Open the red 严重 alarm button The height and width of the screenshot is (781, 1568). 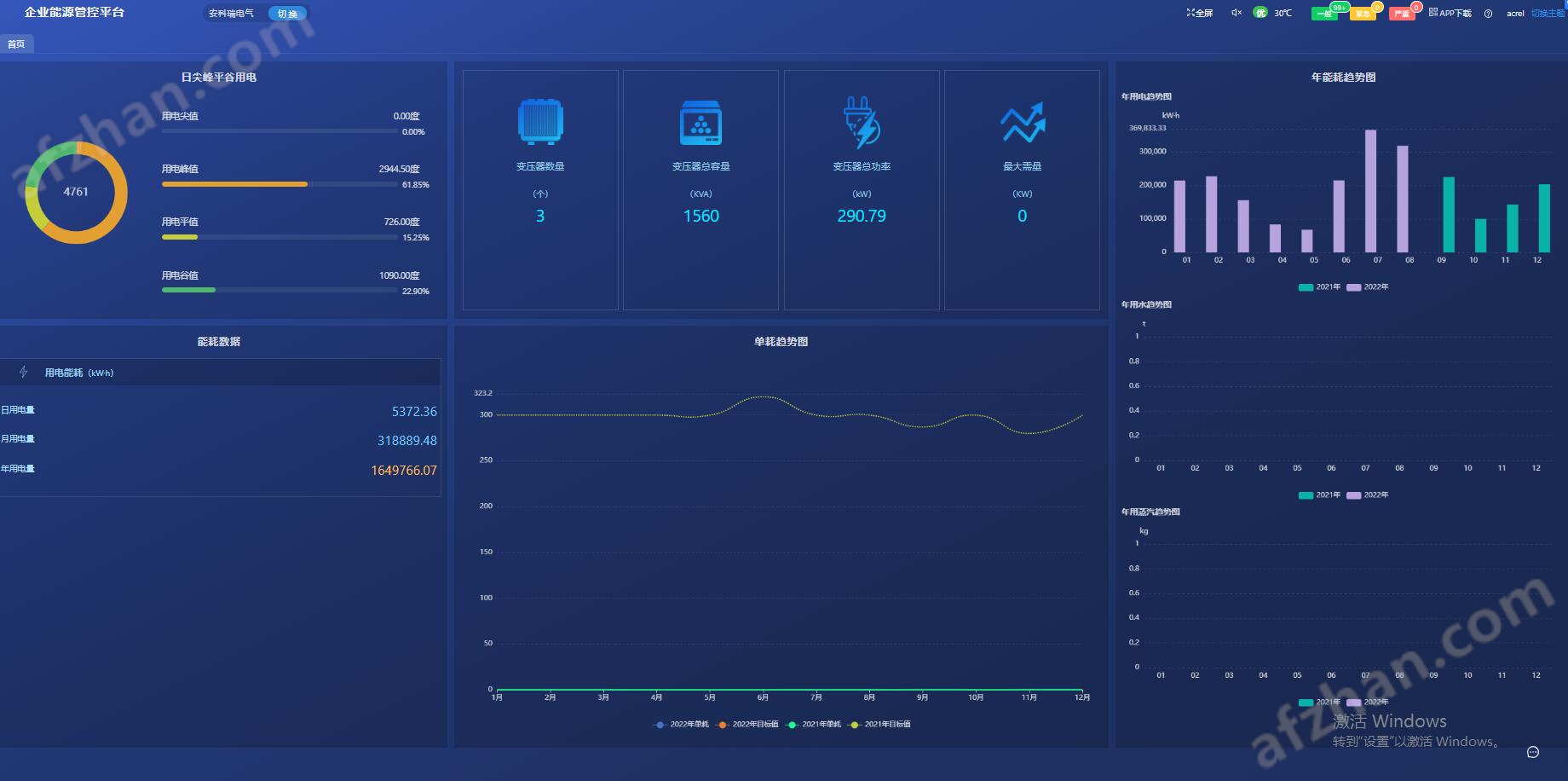tap(1402, 14)
